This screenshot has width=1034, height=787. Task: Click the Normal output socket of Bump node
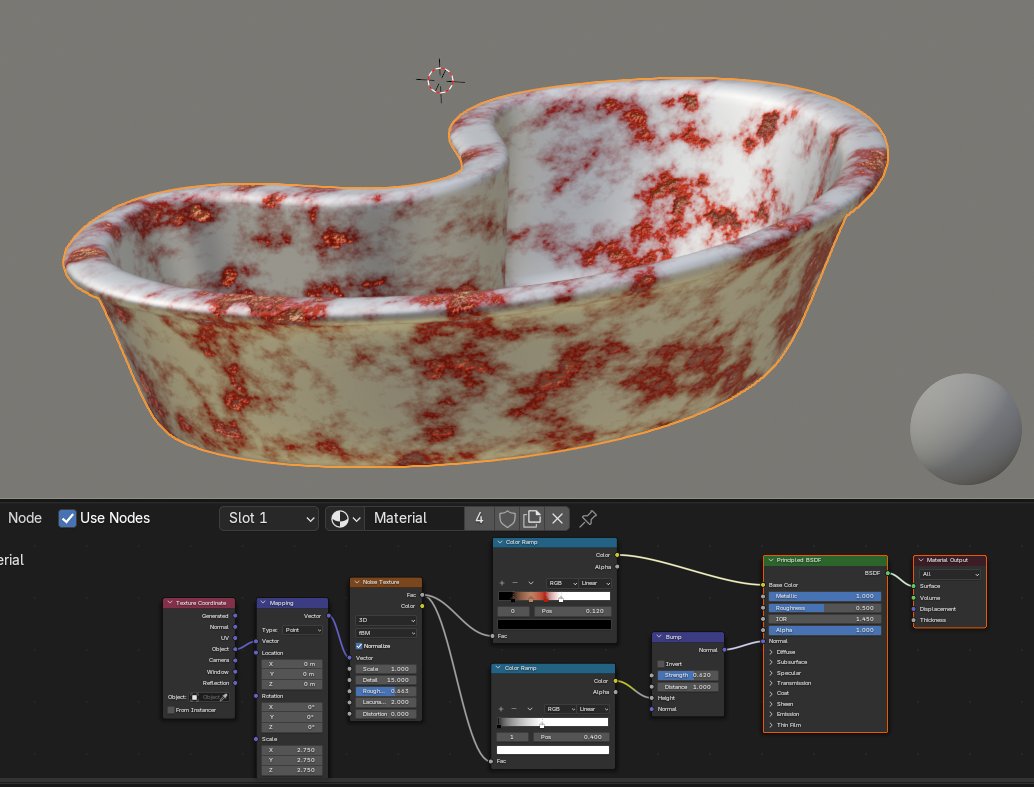[x=724, y=650]
